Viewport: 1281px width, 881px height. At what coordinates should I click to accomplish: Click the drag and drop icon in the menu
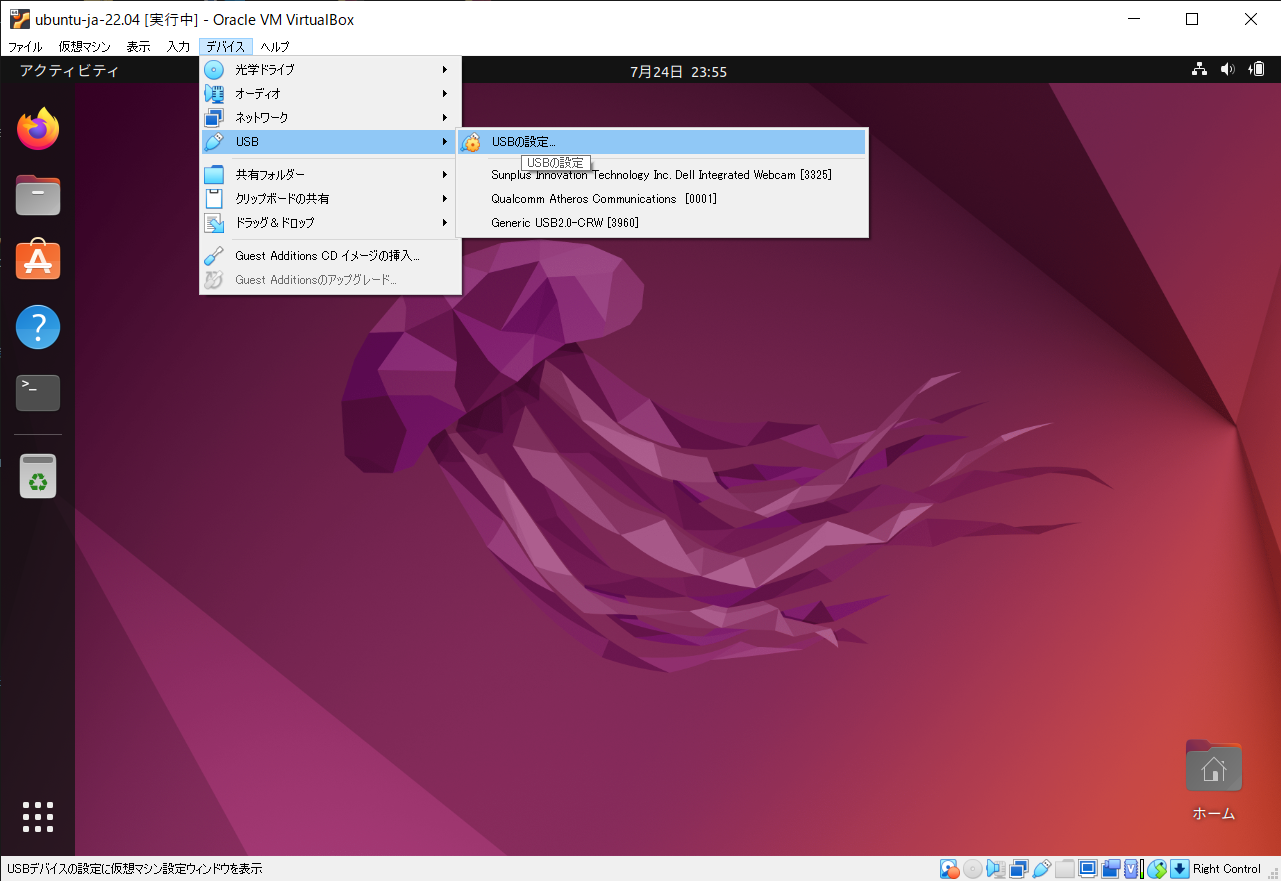(x=214, y=223)
